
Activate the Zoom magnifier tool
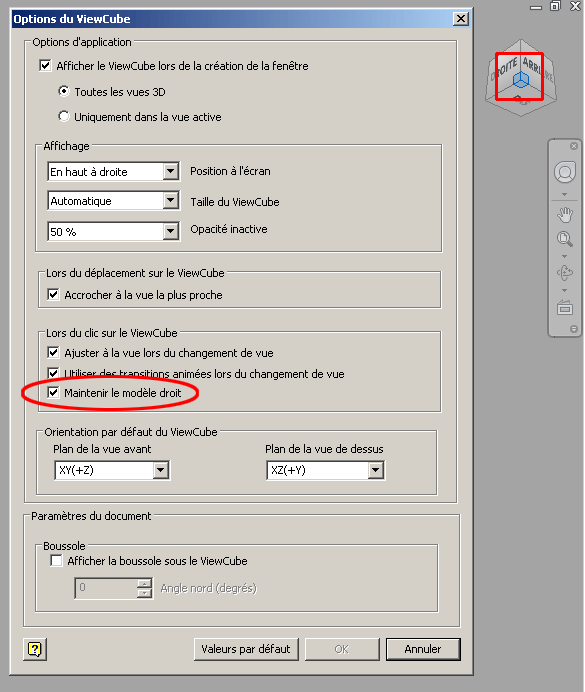(565, 239)
